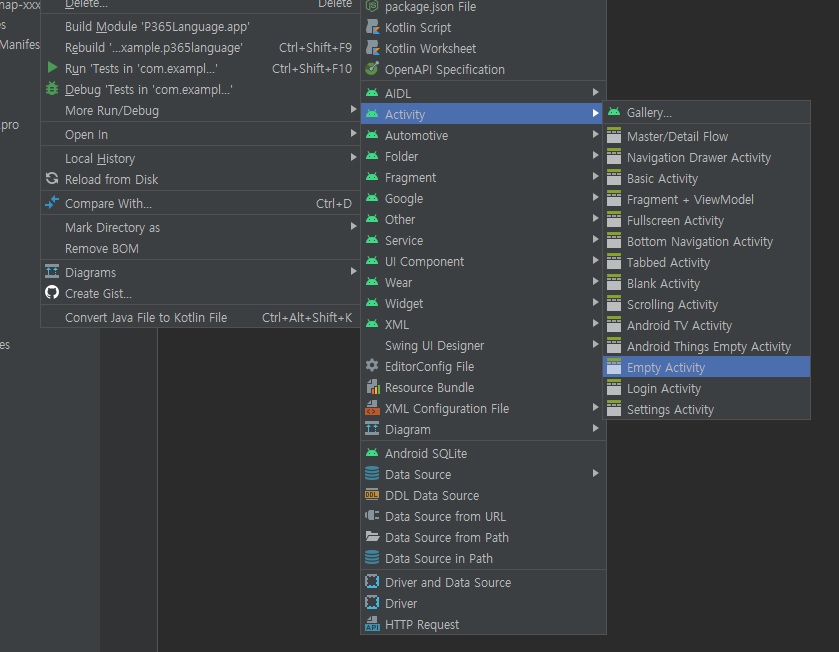Expand the Automotive submenu arrow
Screen dimensions: 839x652
595,134
